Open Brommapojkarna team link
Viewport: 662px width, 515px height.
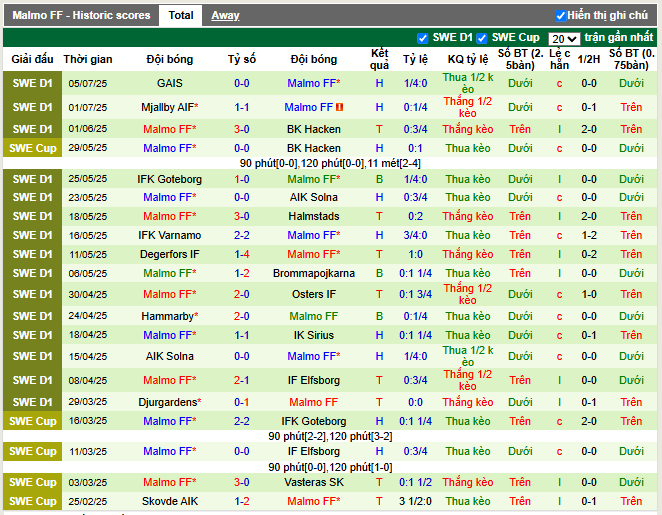314,273
